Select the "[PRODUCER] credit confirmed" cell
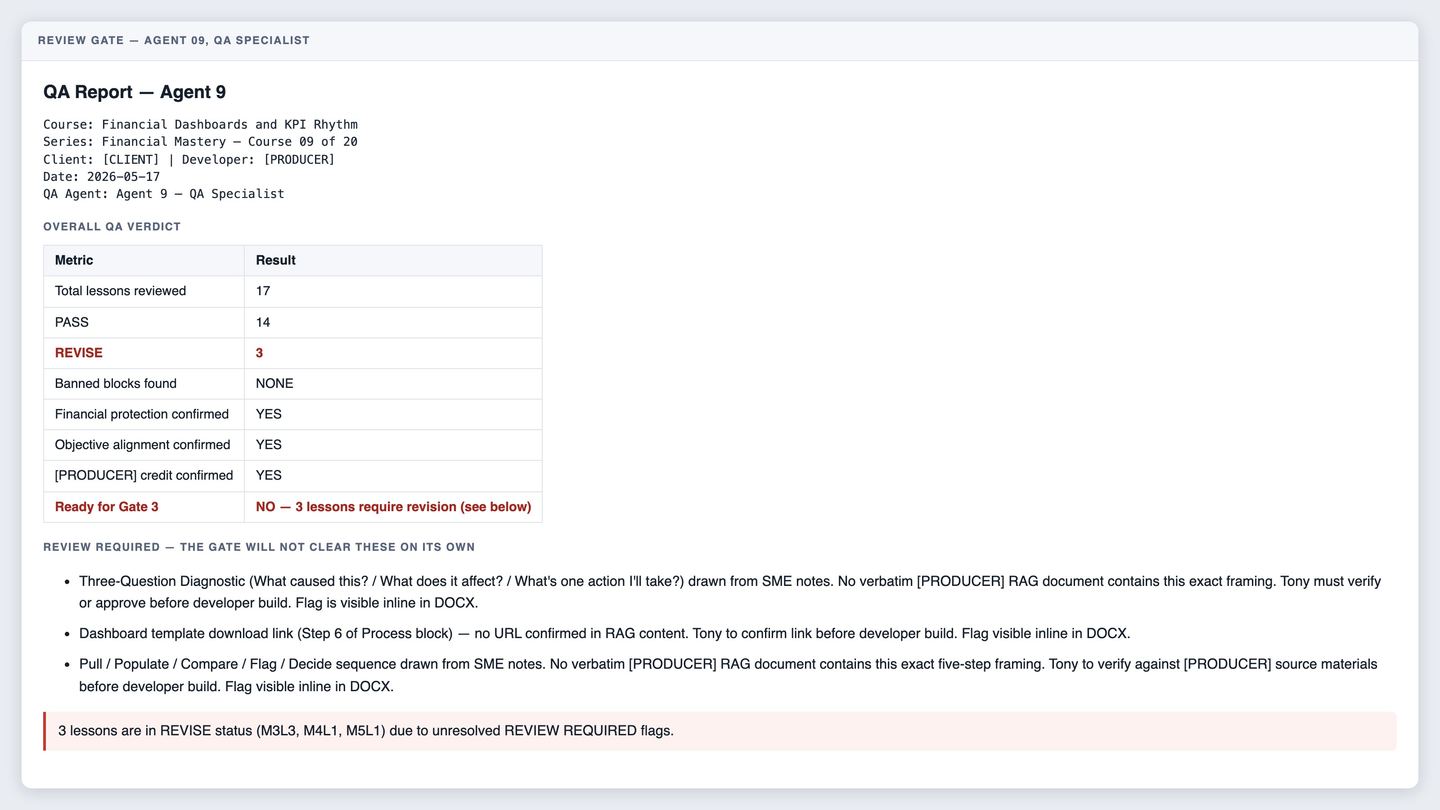 click(144, 476)
